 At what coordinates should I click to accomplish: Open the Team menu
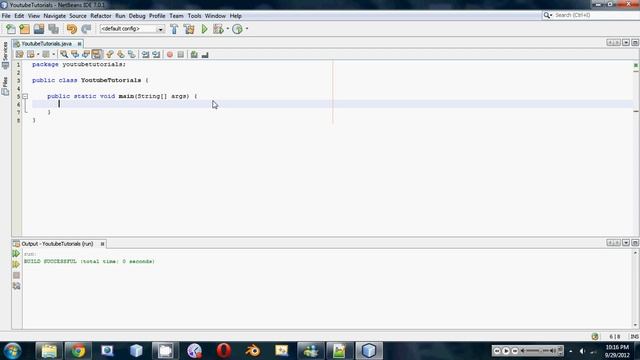(x=176, y=16)
